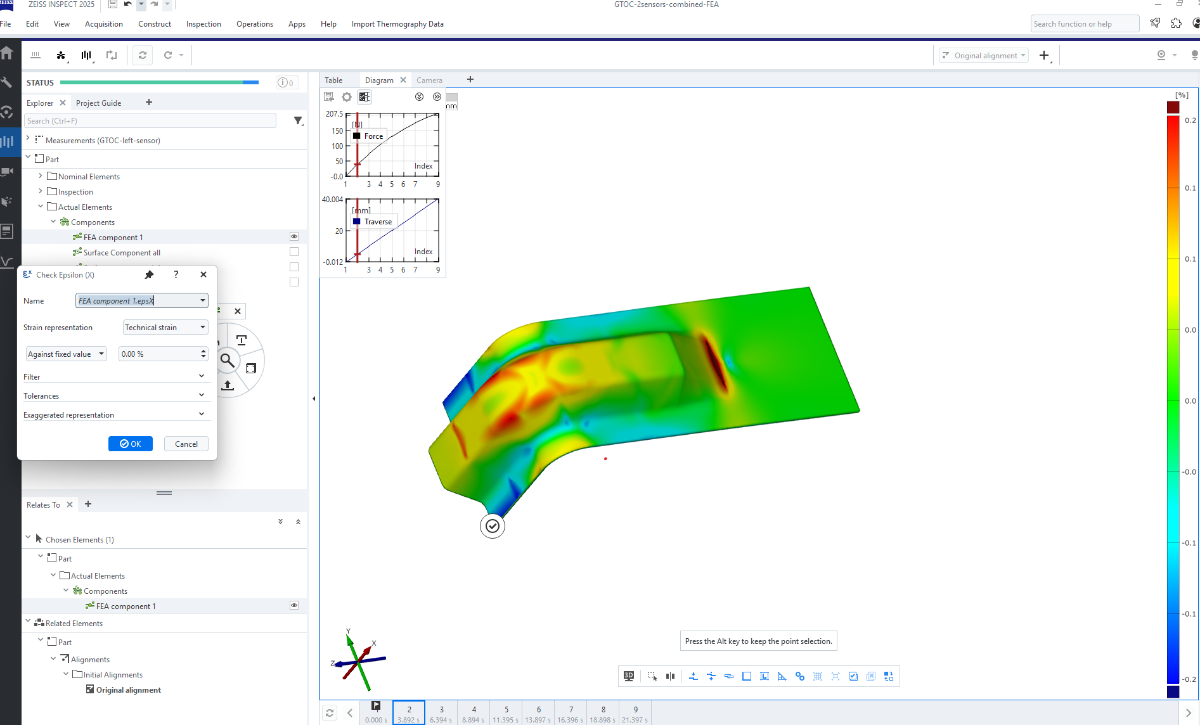Toggle visibility of FEA component 1 in Explorer
The height and width of the screenshot is (725, 1200).
click(x=294, y=237)
